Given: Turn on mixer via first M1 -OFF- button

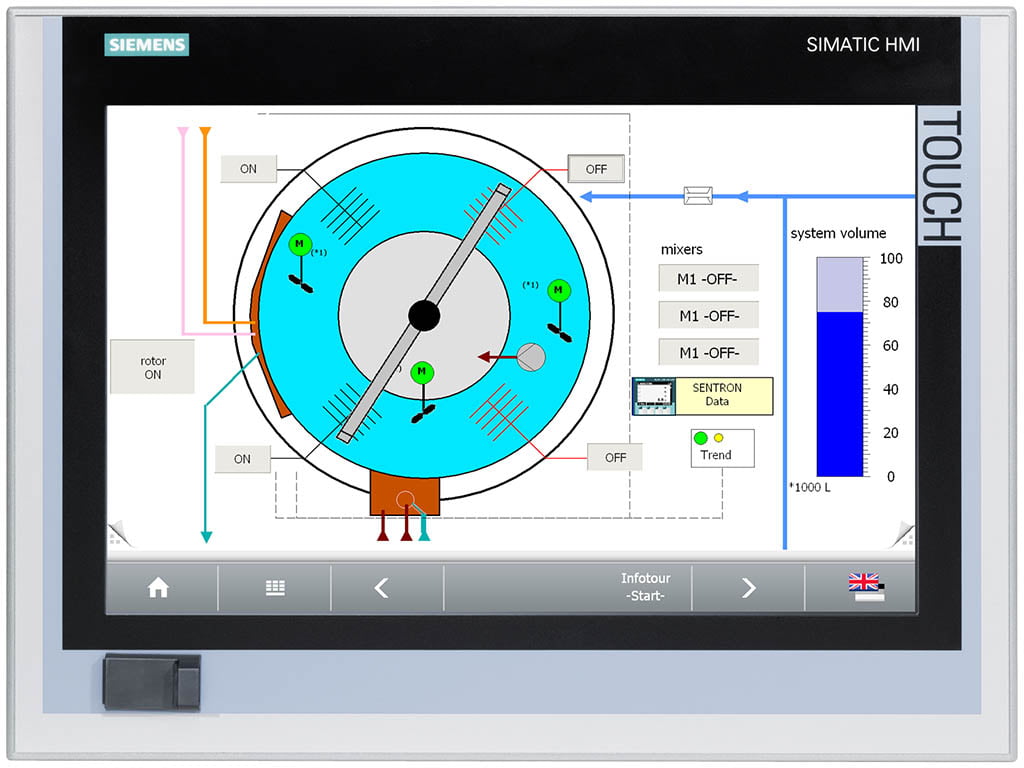Looking at the screenshot, I should tap(708, 278).
